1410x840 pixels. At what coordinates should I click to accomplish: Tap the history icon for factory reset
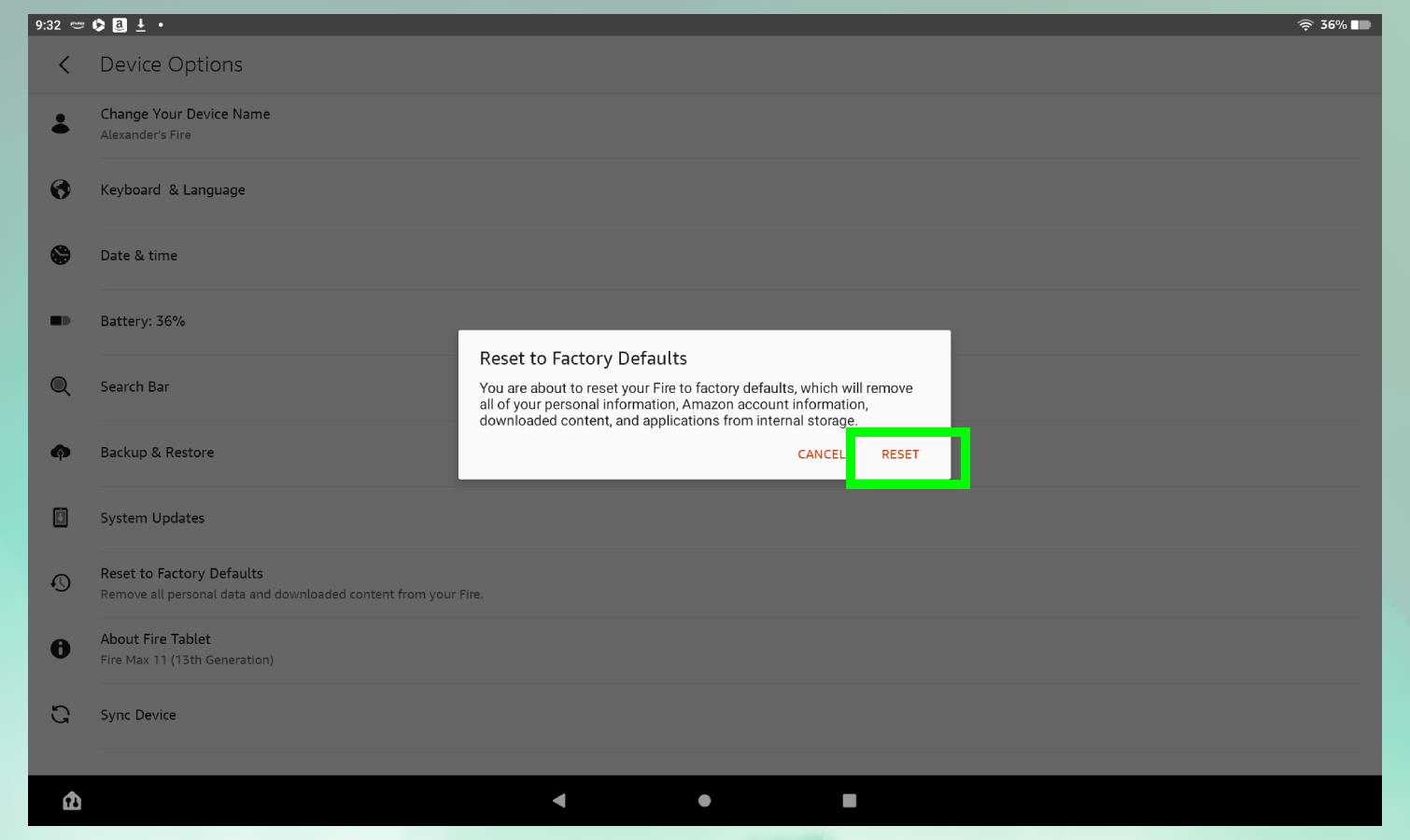pos(61,582)
